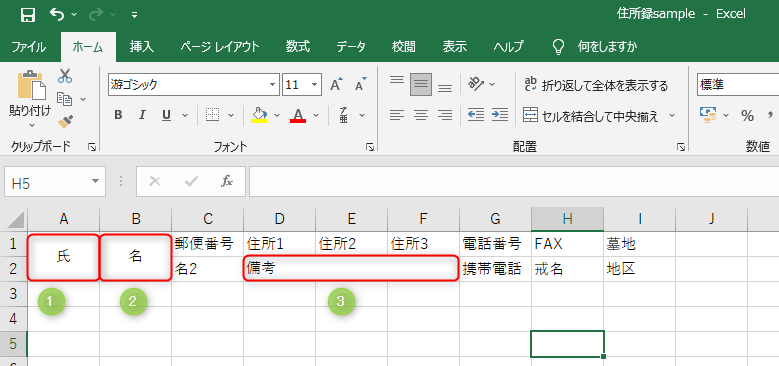Click the Center horizontal alignment icon
This screenshot has height=366, width=779.
tap(421, 115)
